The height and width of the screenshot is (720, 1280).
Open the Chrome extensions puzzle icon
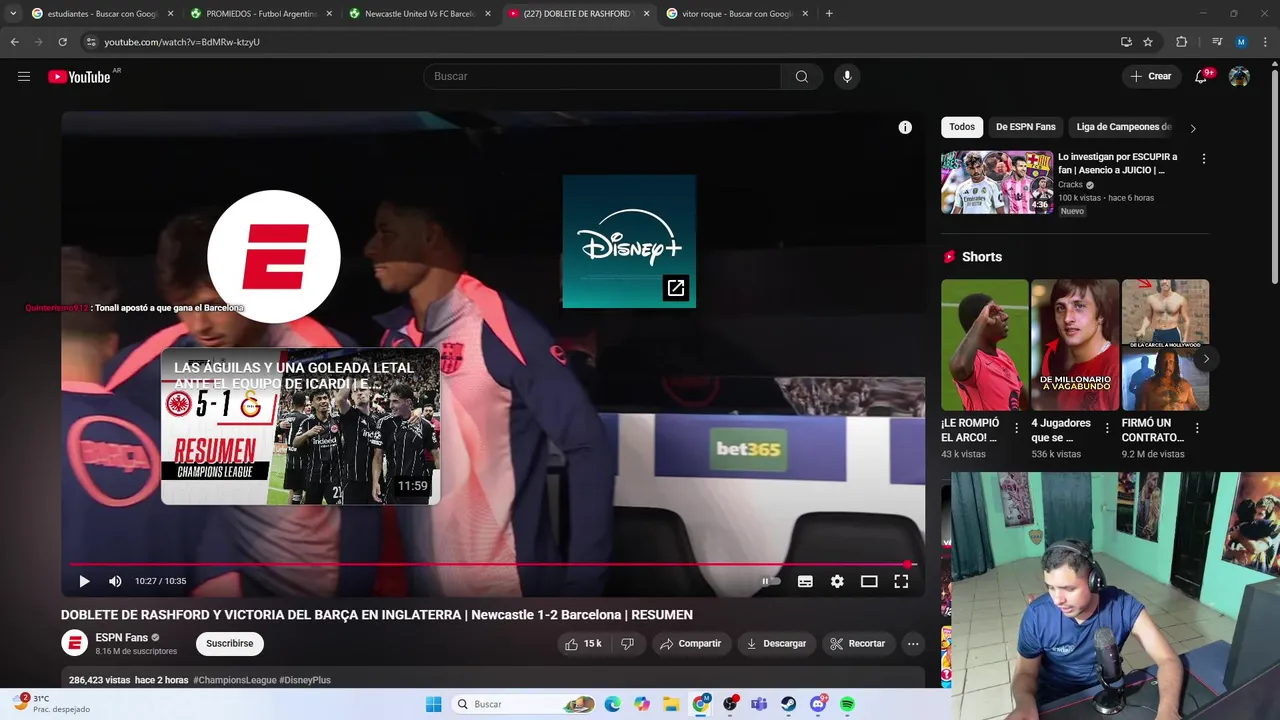tap(1181, 42)
